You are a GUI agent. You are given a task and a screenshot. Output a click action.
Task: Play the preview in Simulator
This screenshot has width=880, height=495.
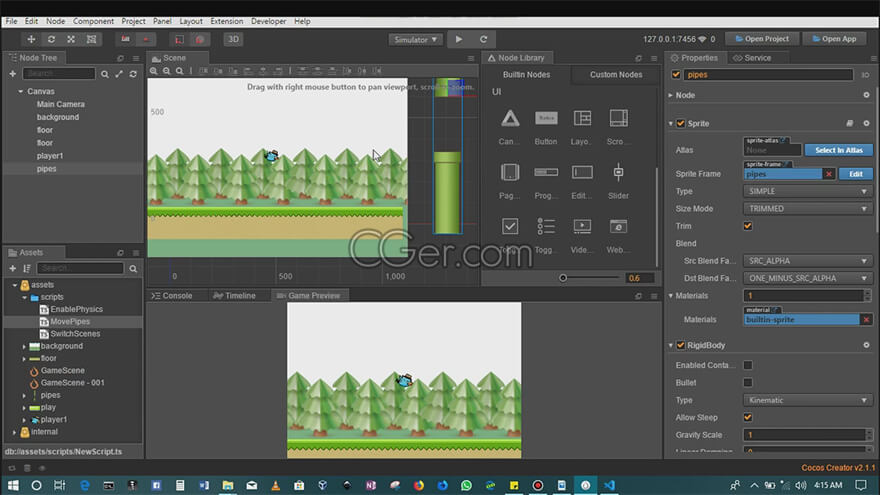[459, 39]
